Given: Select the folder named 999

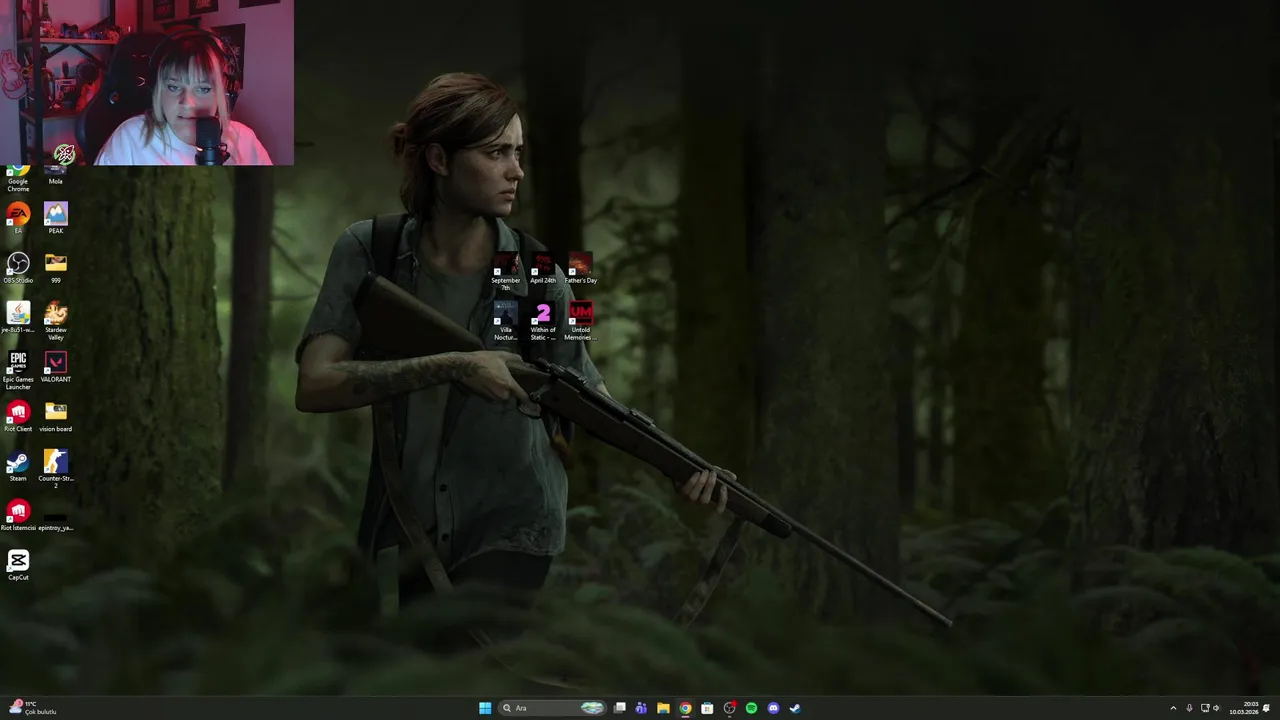Looking at the screenshot, I should 56,267.
